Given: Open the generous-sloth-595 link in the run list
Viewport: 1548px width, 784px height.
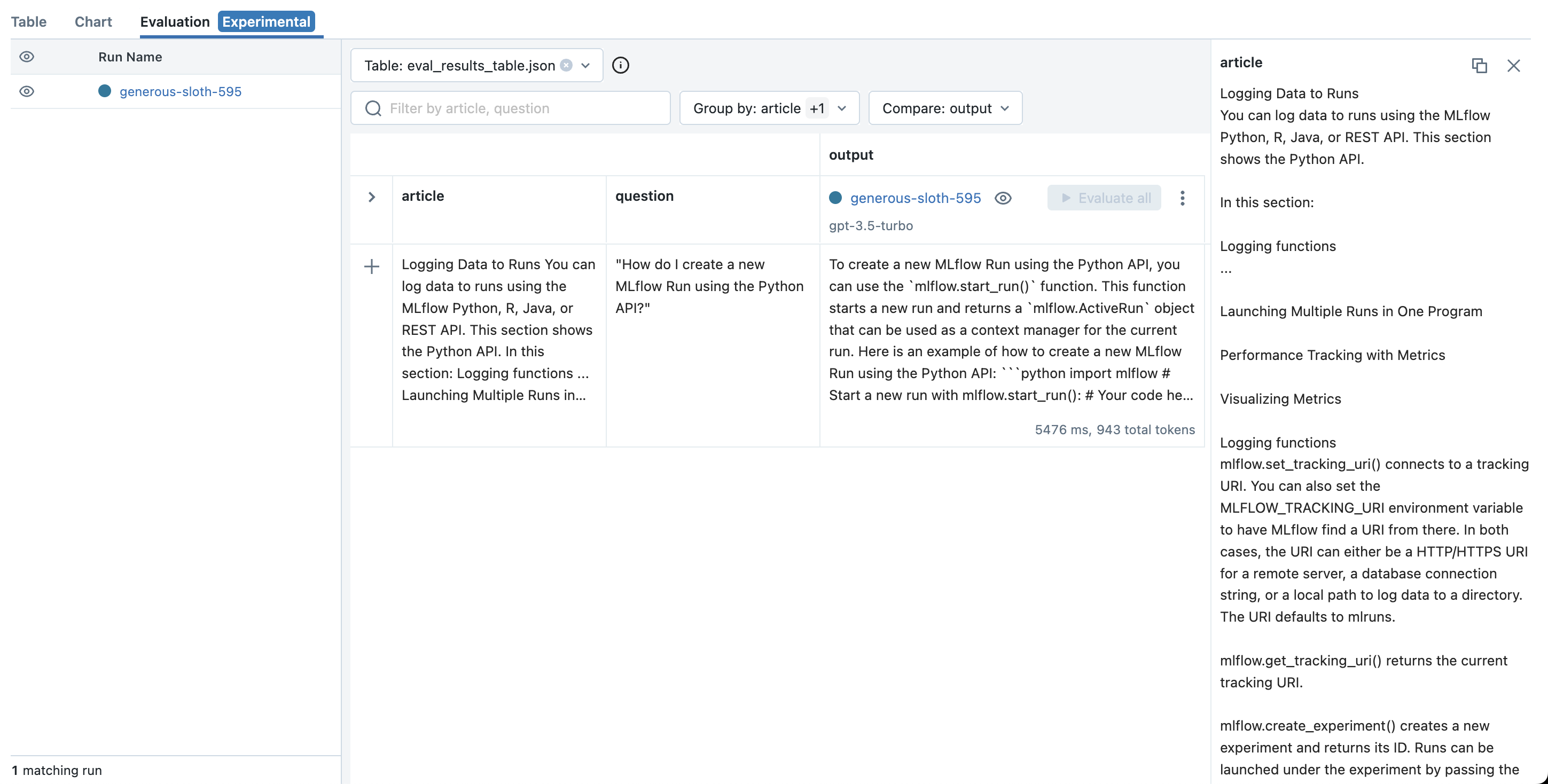Looking at the screenshot, I should (x=181, y=91).
